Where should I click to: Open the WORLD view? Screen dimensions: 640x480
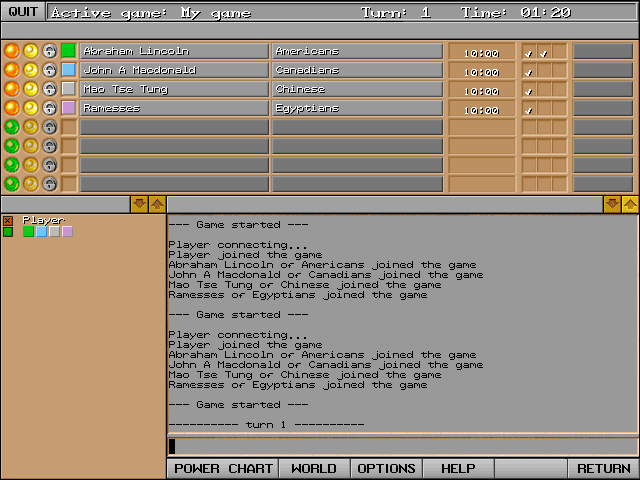[314, 468]
